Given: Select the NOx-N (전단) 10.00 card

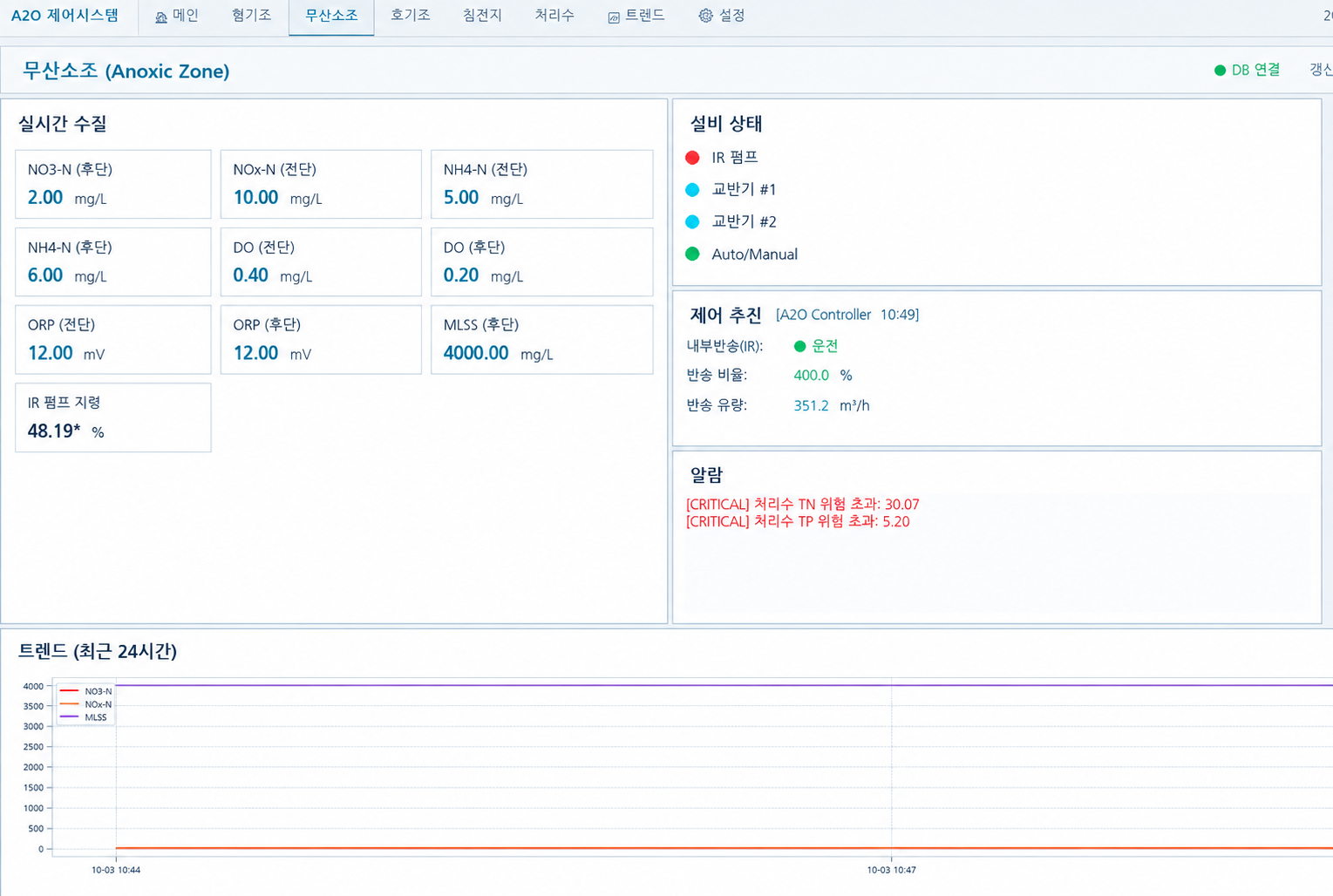Looking at the screenshot, I should (321, 184).
